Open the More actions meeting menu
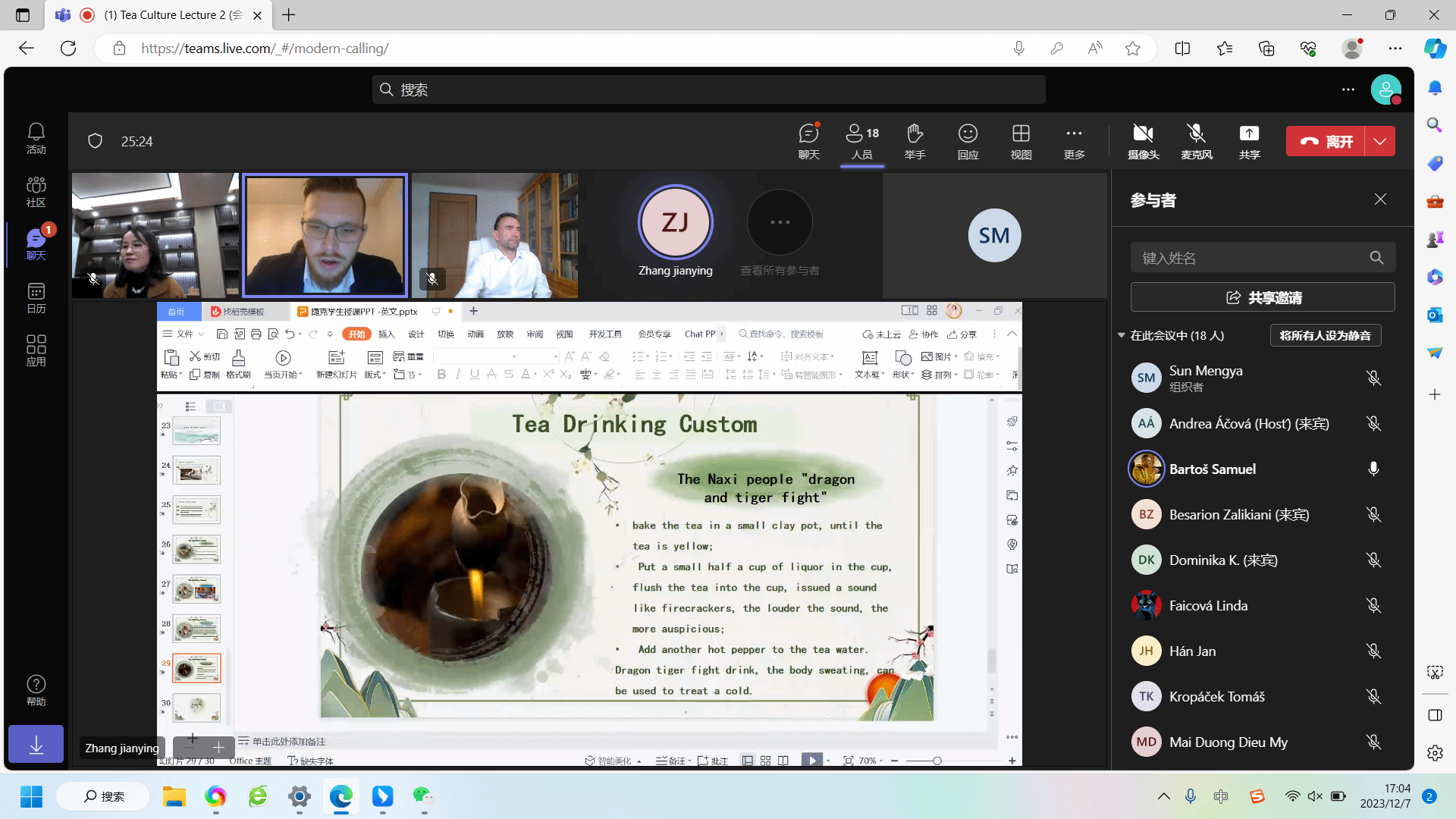This screenshot has height=819, width=1456. pyautogui.click(x=1074, y=141)
